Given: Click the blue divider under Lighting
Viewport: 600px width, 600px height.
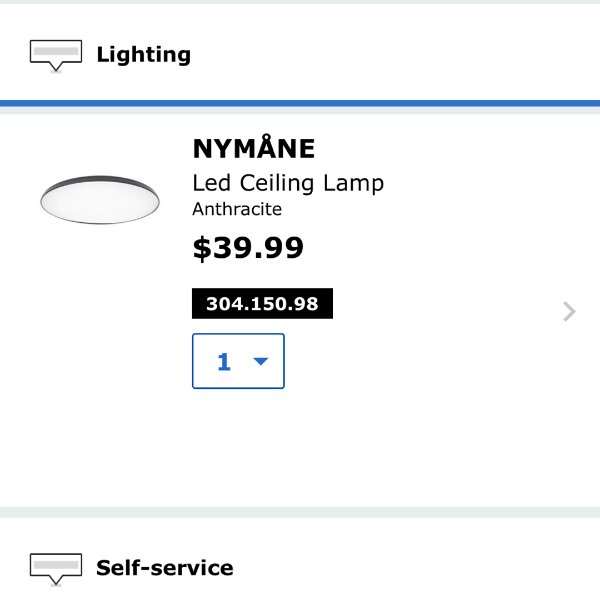Looking at the screenshot, I should pos(300,103).
